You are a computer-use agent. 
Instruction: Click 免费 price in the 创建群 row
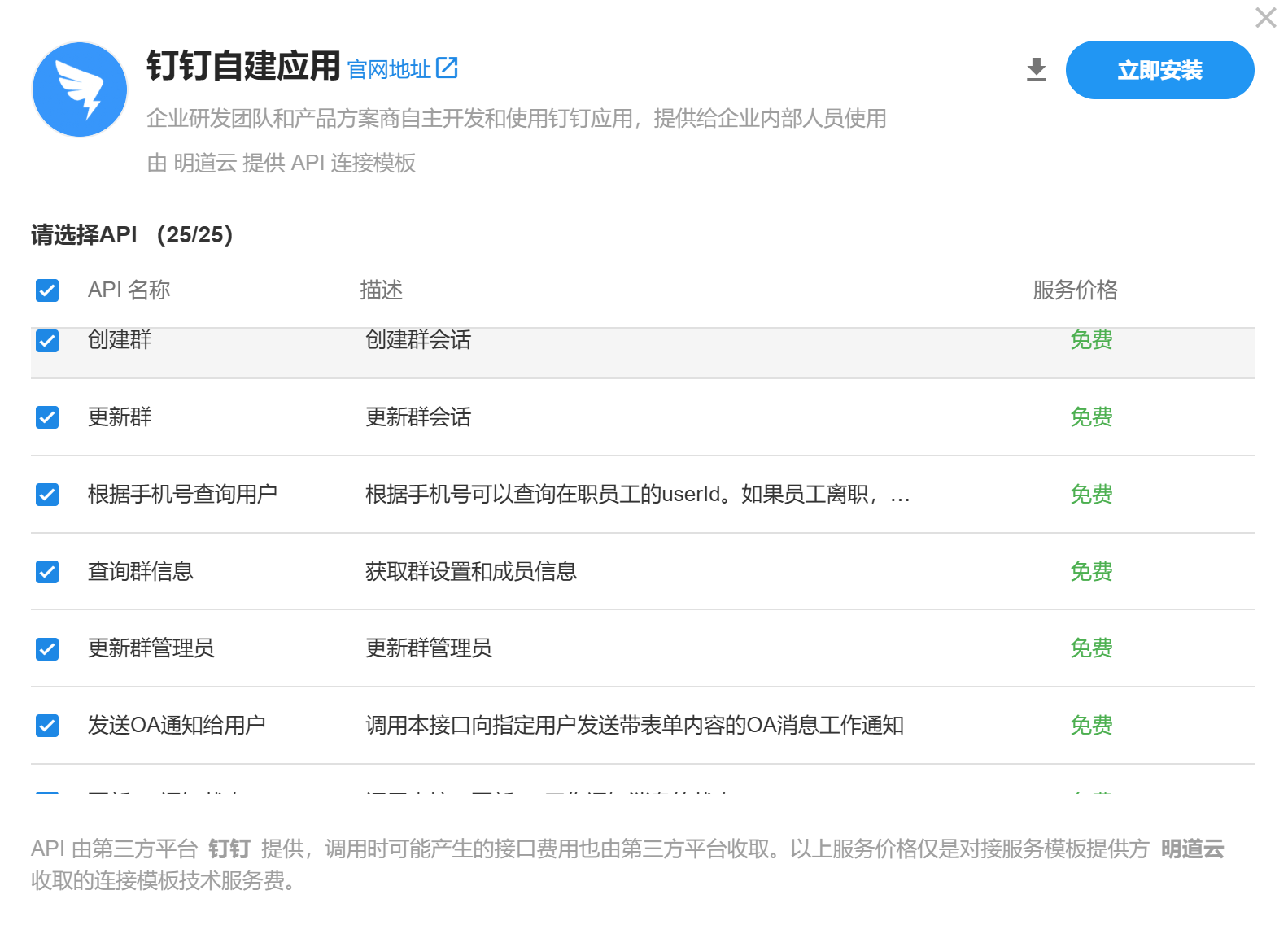(x=1091, y=339)
